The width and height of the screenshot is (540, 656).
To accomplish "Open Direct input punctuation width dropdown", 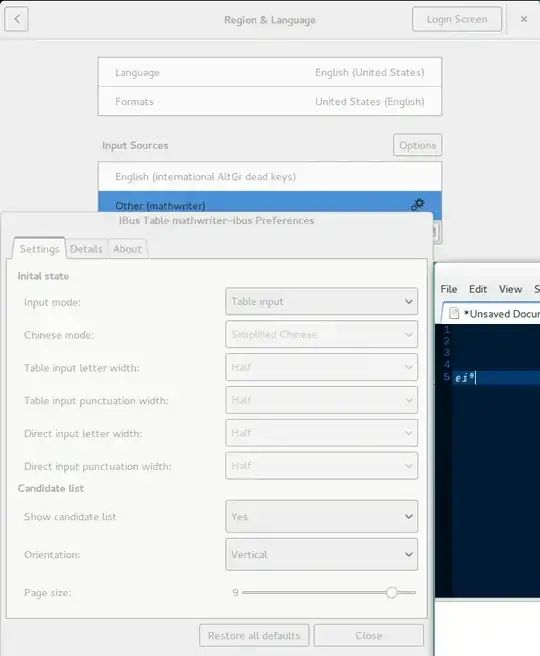I will [x=321, y=466].
